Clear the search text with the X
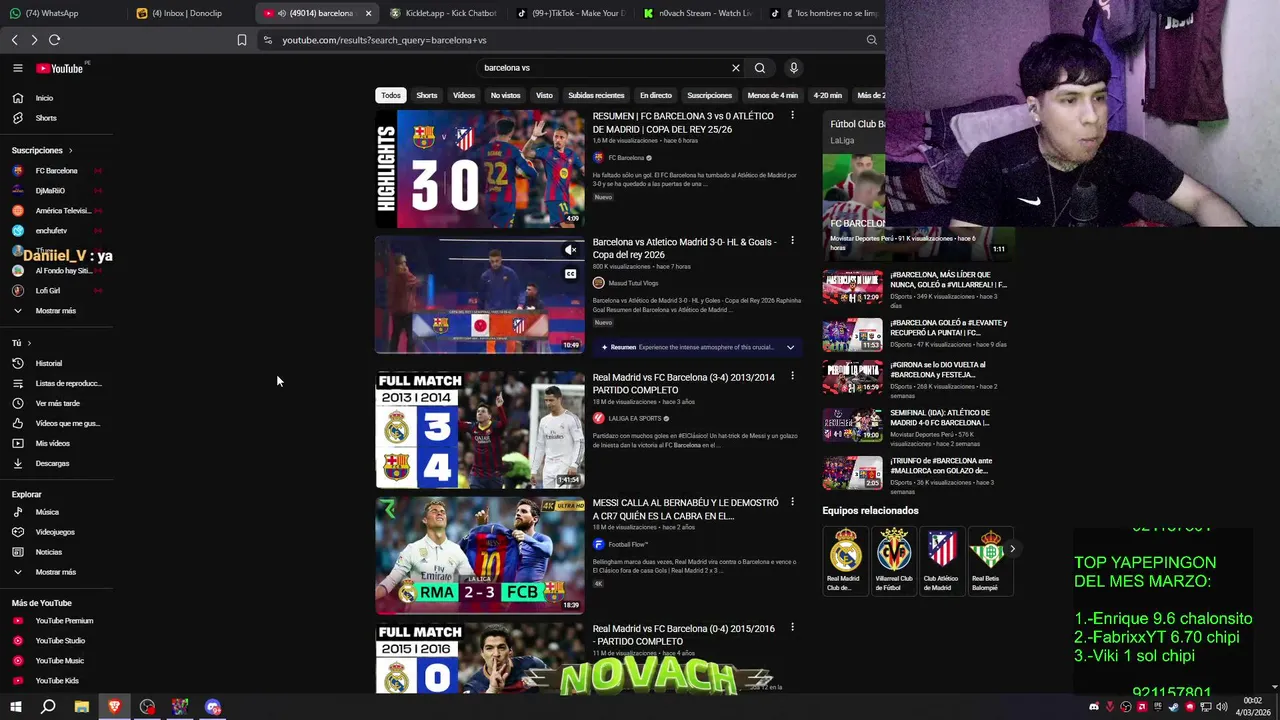Viewport: 1280px width, 720px height. click(735, 68)
